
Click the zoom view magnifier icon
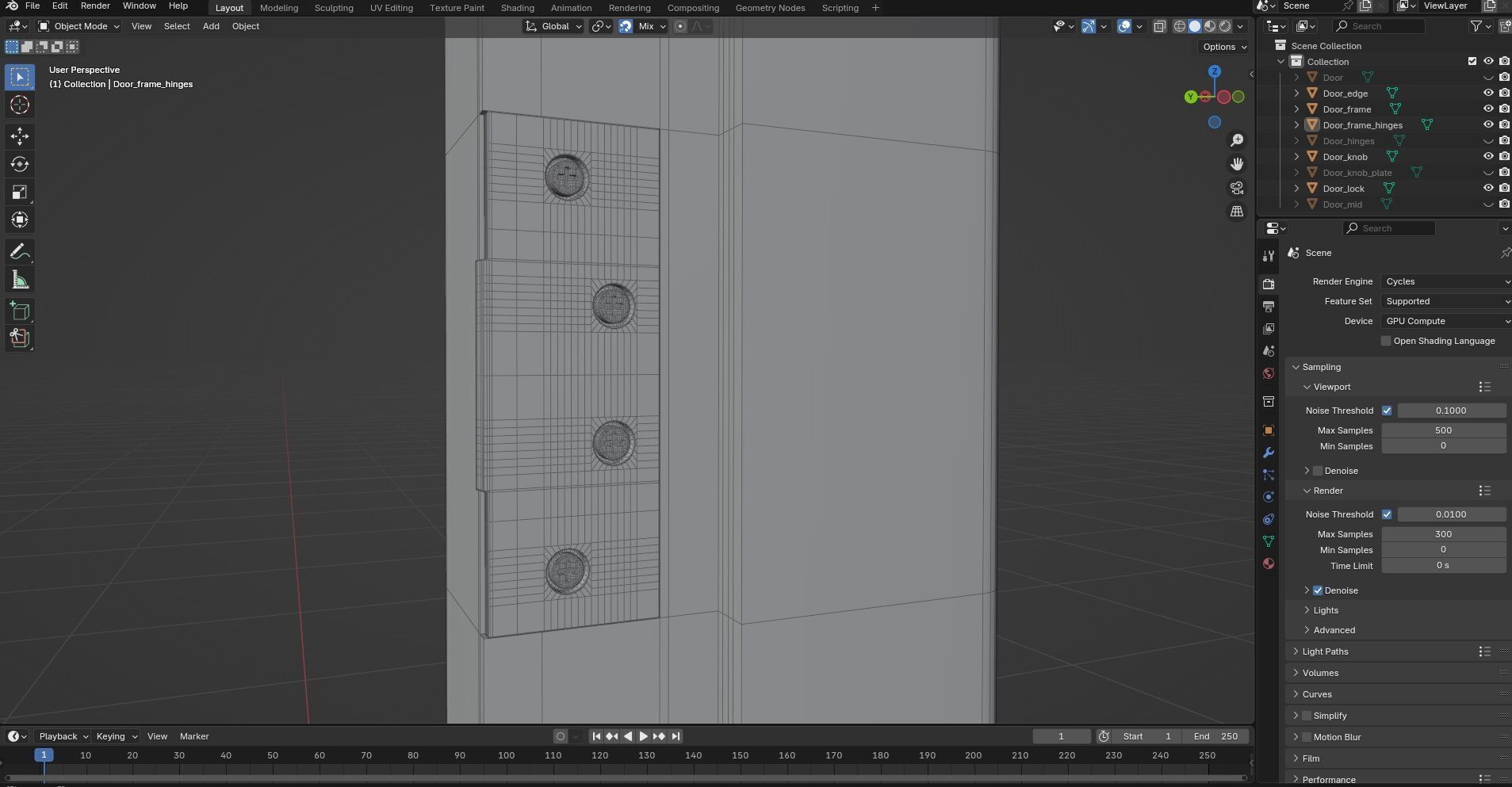click(1237, 140)
